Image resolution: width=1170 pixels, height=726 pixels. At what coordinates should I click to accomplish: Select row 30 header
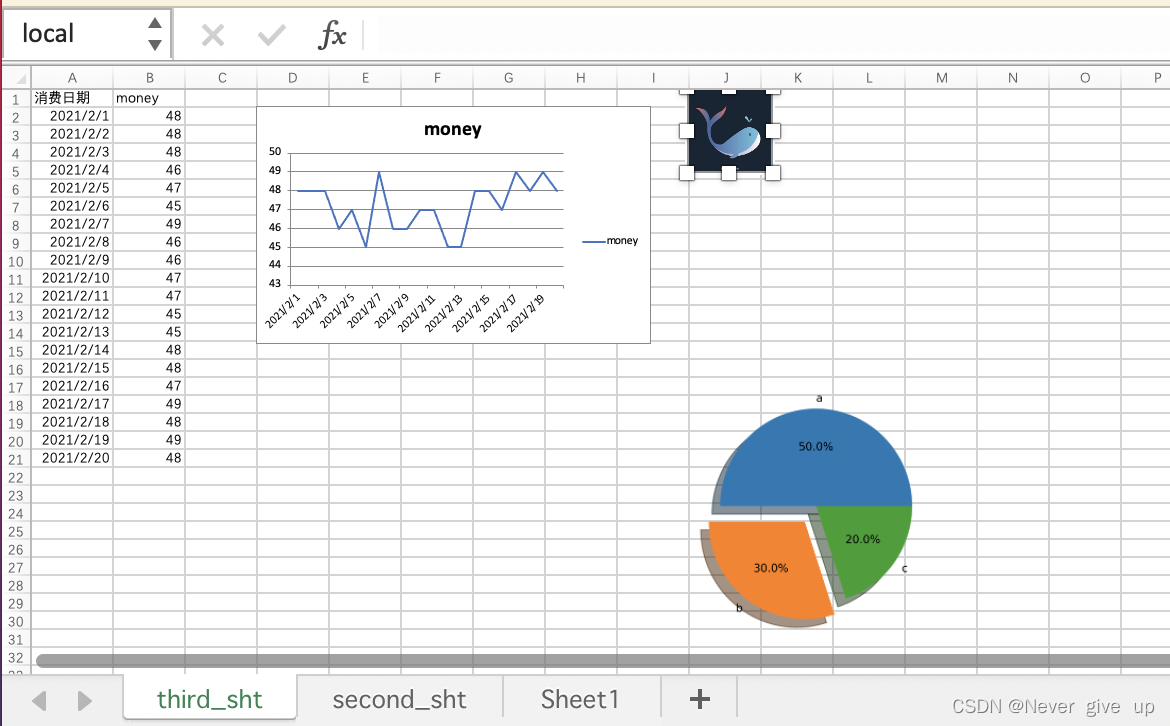(15, 622)
